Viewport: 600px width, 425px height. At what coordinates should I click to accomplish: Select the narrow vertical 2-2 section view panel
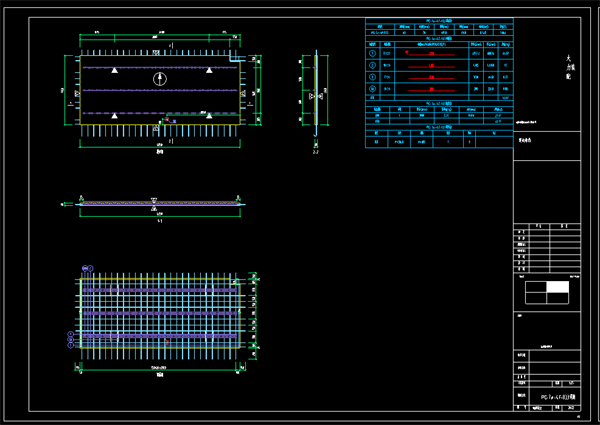[x=316, y=90]
